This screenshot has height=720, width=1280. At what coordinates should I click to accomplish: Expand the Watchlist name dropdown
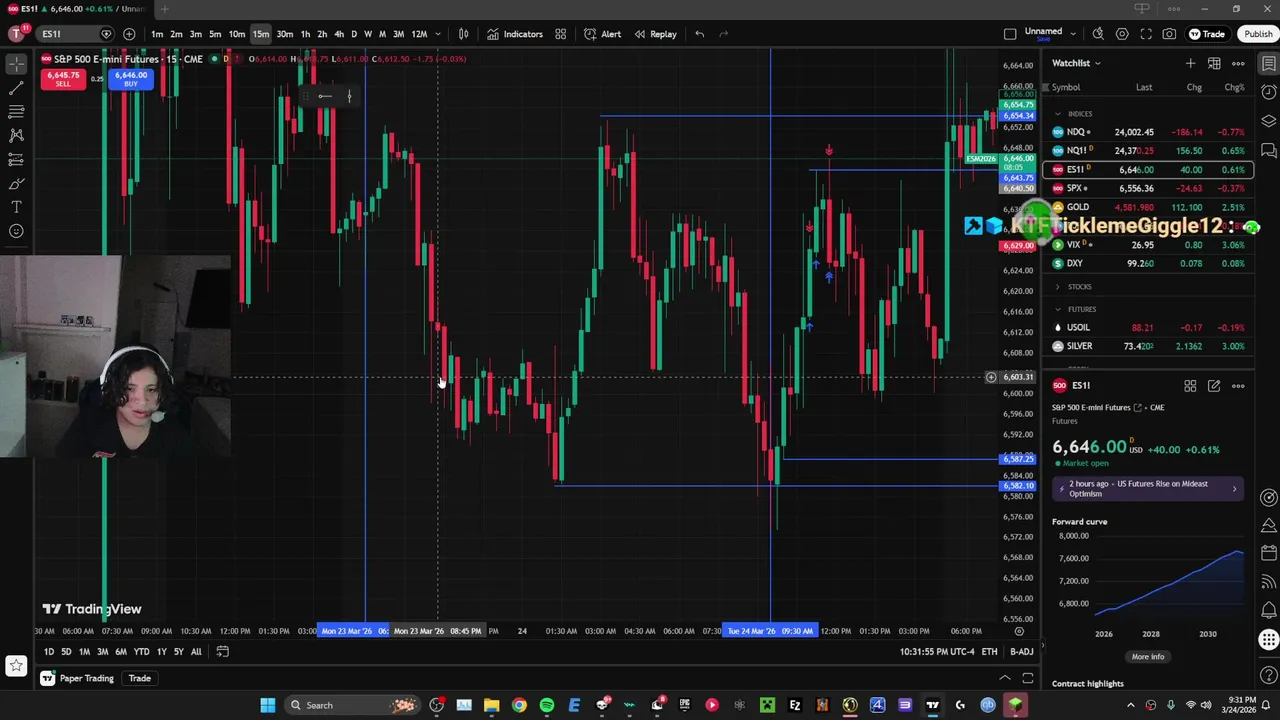[x=1076, y=63]
